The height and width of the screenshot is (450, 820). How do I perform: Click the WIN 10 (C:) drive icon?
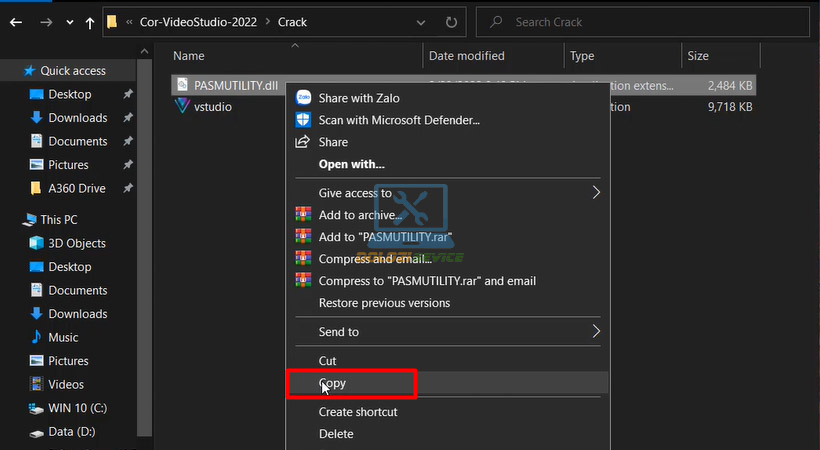click(x=36, y=408)
